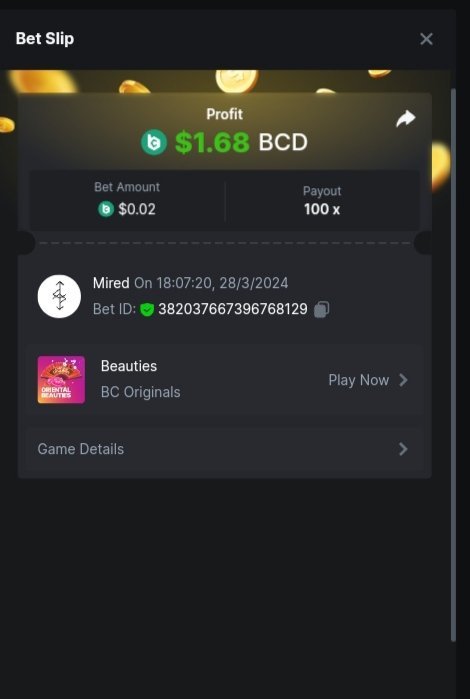Click the $0.02 bet amount value

pos(137,209)
